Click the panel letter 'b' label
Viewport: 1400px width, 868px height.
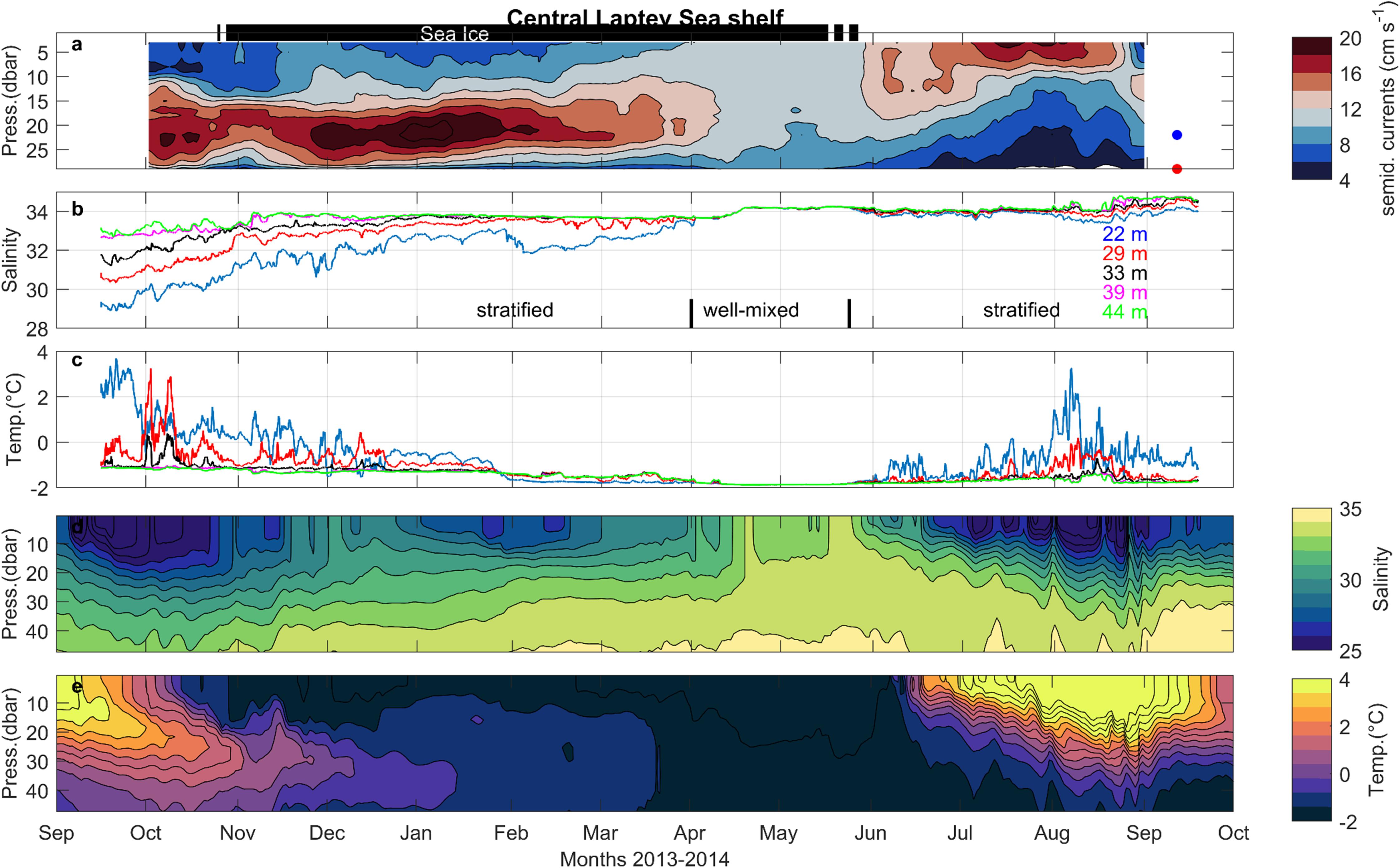77,209
